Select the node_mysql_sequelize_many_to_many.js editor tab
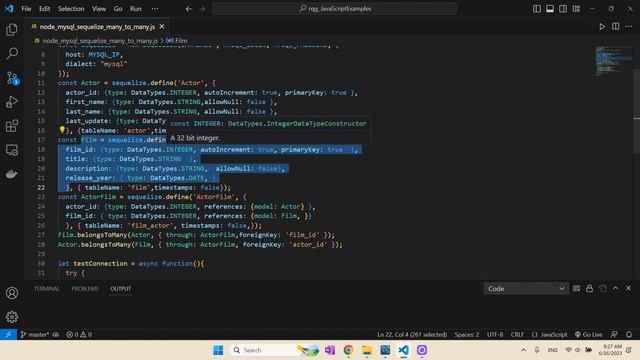640x360 pixels. [x=97, y=27]
